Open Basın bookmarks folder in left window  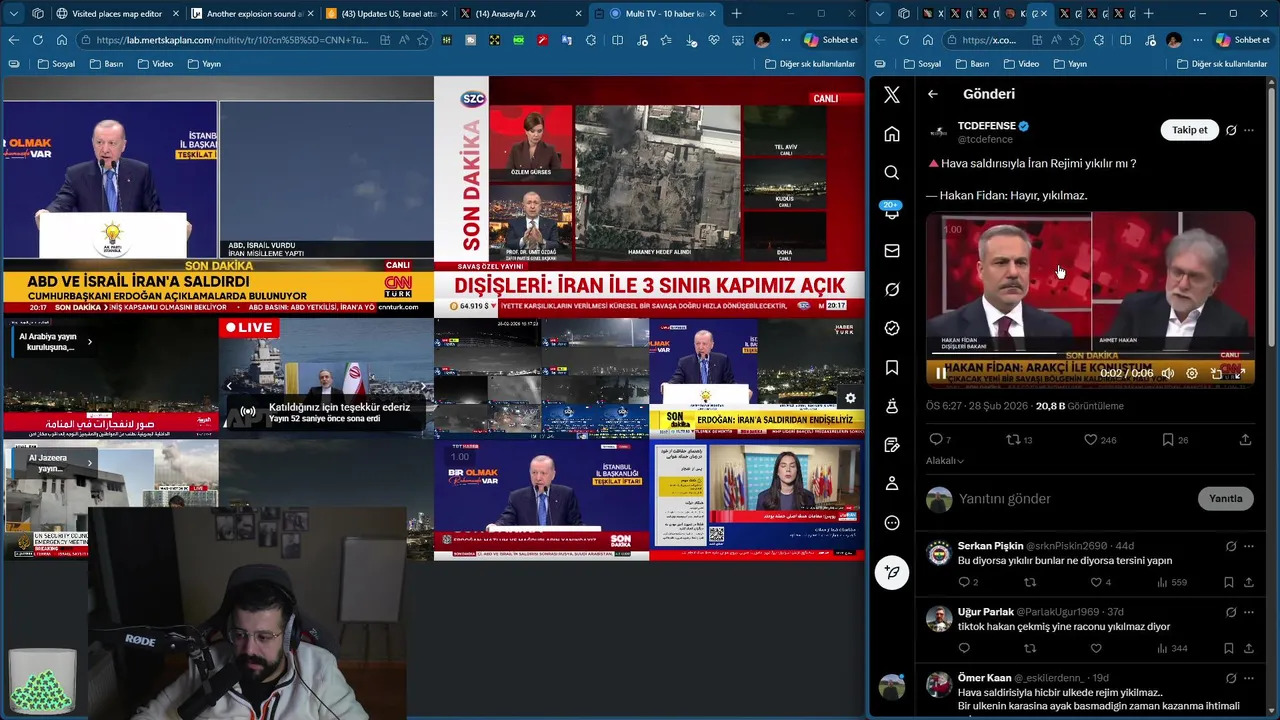point(106,64)
